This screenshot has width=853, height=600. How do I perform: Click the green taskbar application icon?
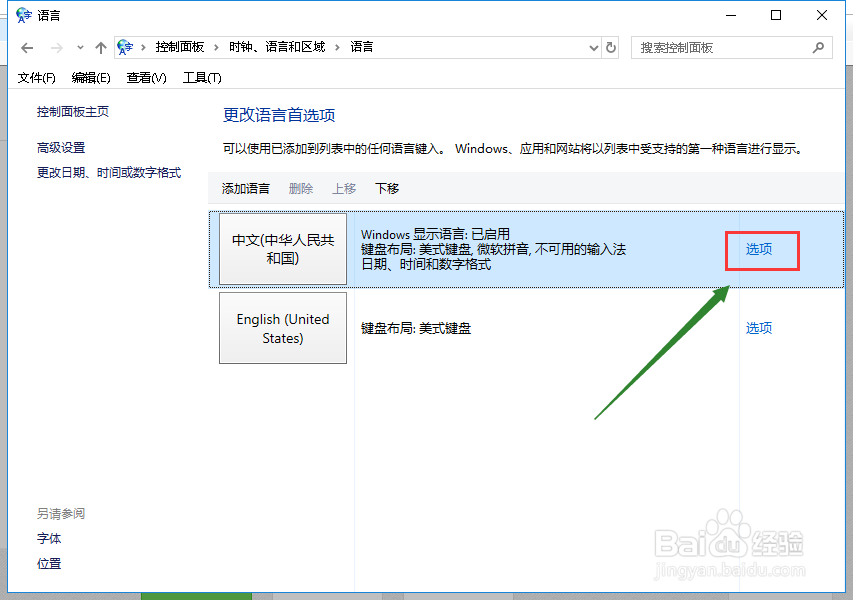(196, 595)
